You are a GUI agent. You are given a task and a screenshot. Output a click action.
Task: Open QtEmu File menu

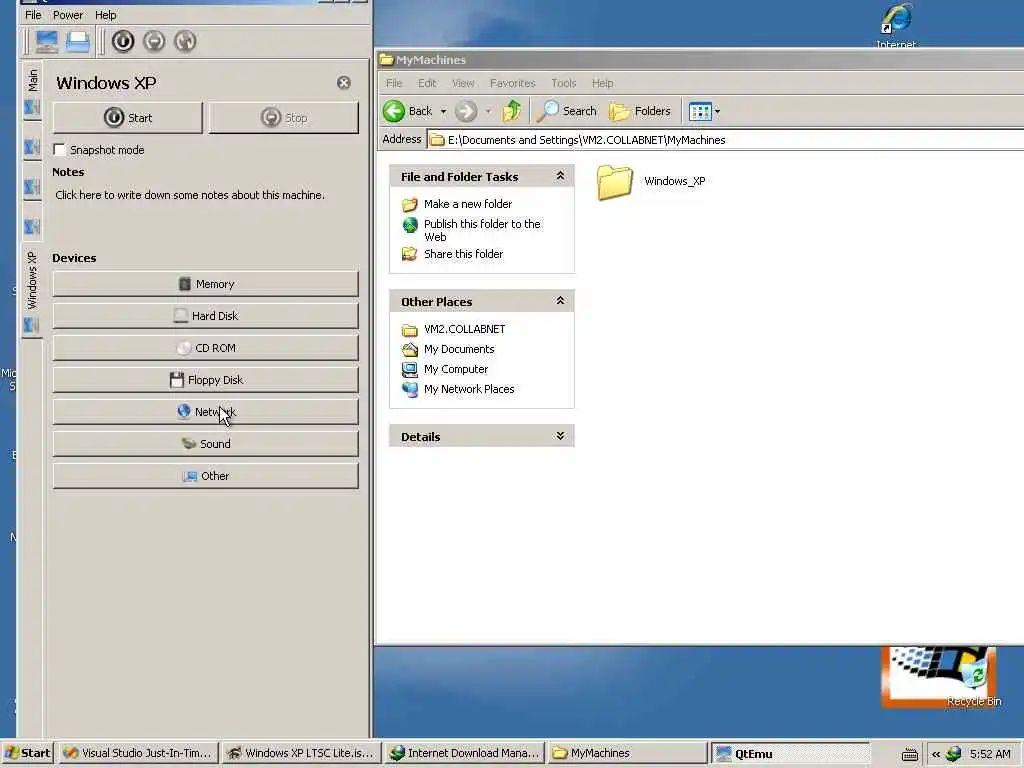[x=33, y=15]
